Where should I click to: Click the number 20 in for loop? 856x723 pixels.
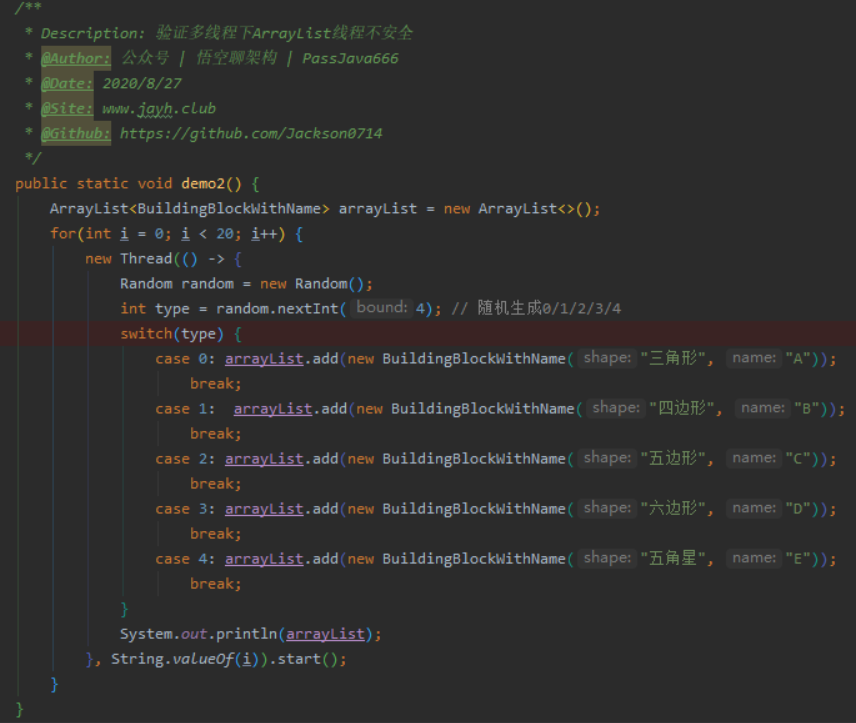point(225,234)
